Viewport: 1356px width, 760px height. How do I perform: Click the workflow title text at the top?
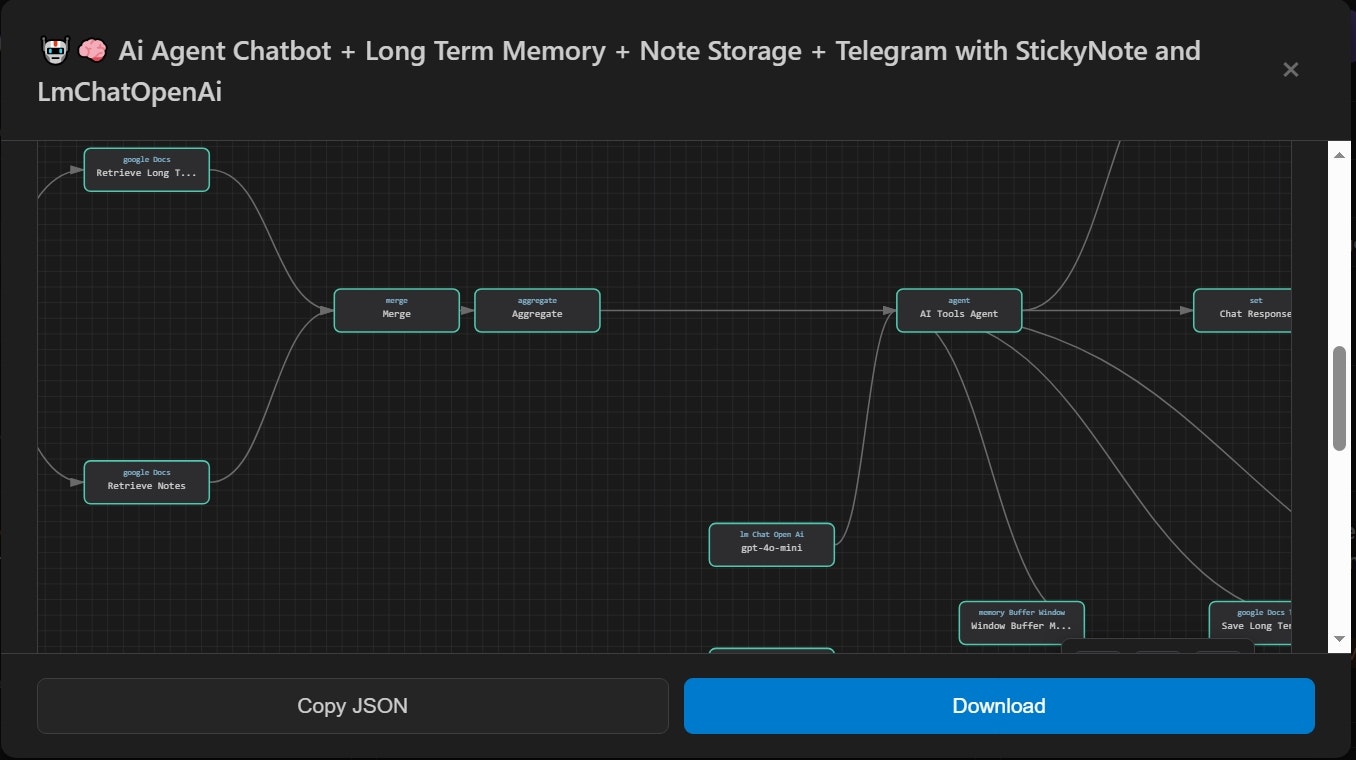[x=400, y=50]
